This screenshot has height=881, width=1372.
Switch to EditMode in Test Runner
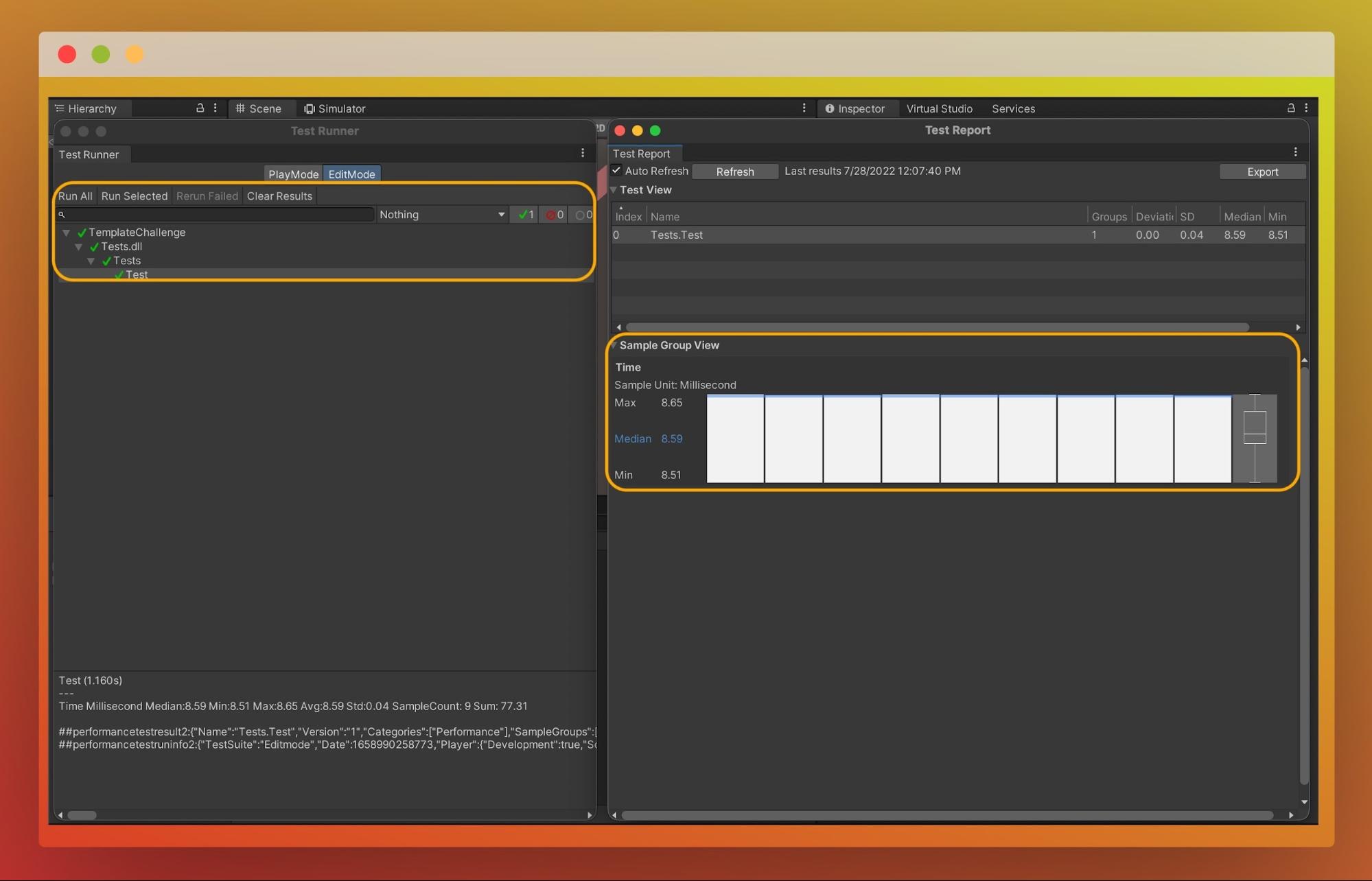click(x=351, y=174)
